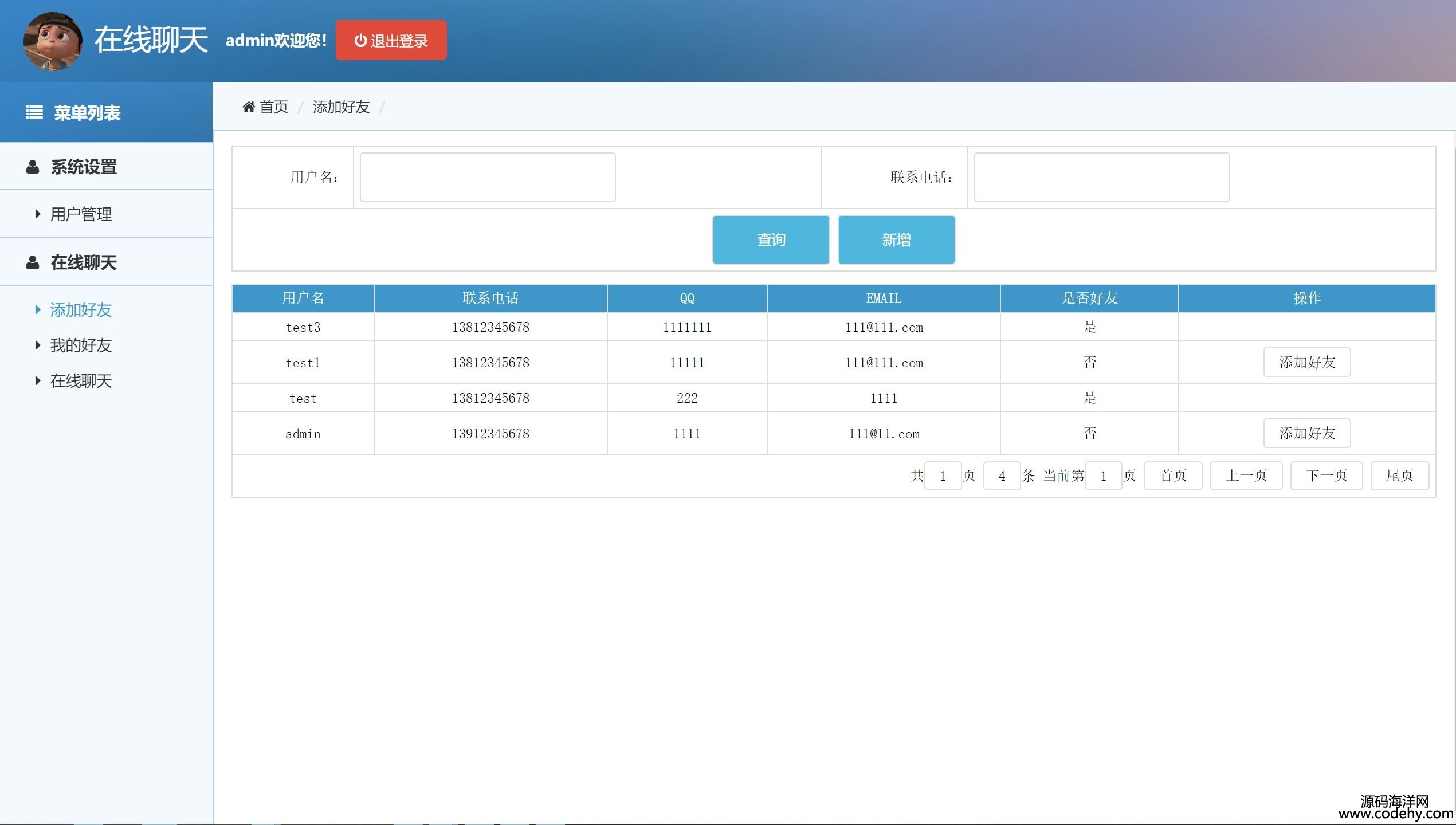Click the 菜单列表 list icon

click(34, 112)
